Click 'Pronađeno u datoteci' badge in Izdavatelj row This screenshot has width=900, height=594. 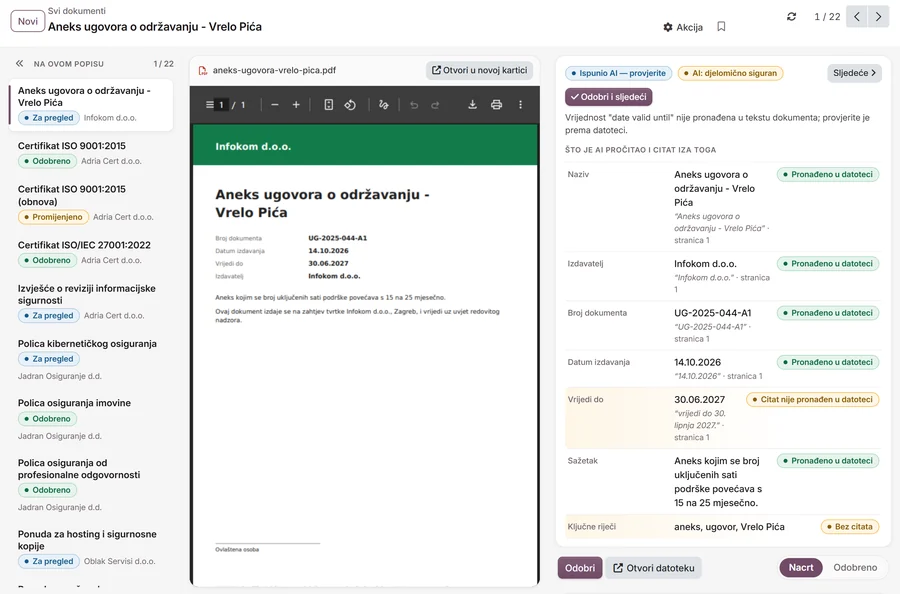(828, 263)
